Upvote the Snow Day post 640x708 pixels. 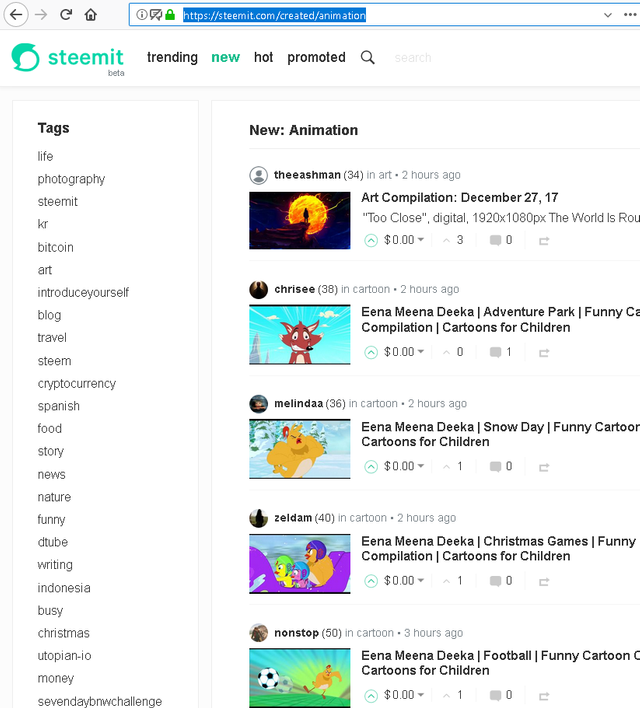[x=371, y=466]
